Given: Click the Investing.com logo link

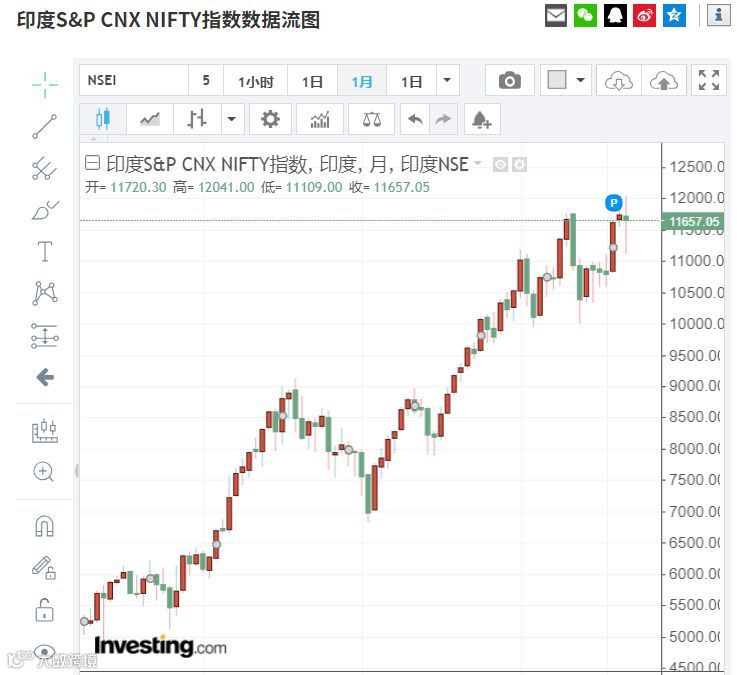Looking at the screenshot, I should coord(160,646).
